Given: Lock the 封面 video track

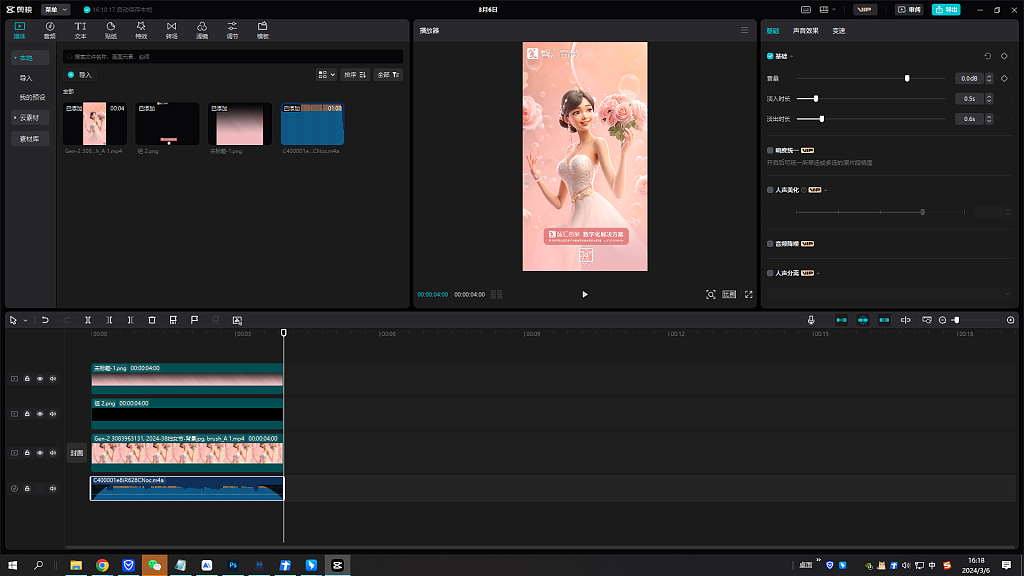Looking at the screenshot, I should [27, 452].
